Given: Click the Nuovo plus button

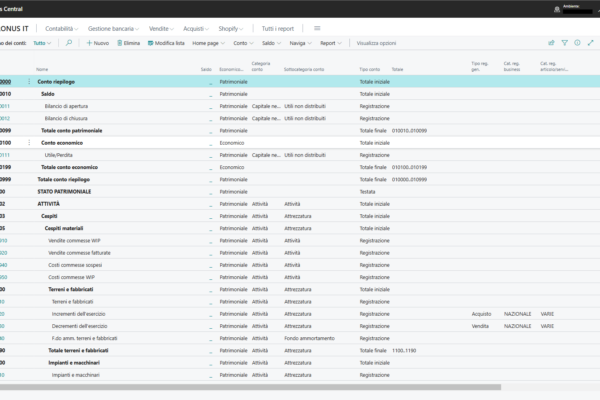Looking at the screenshot, I should click(96, 43).
